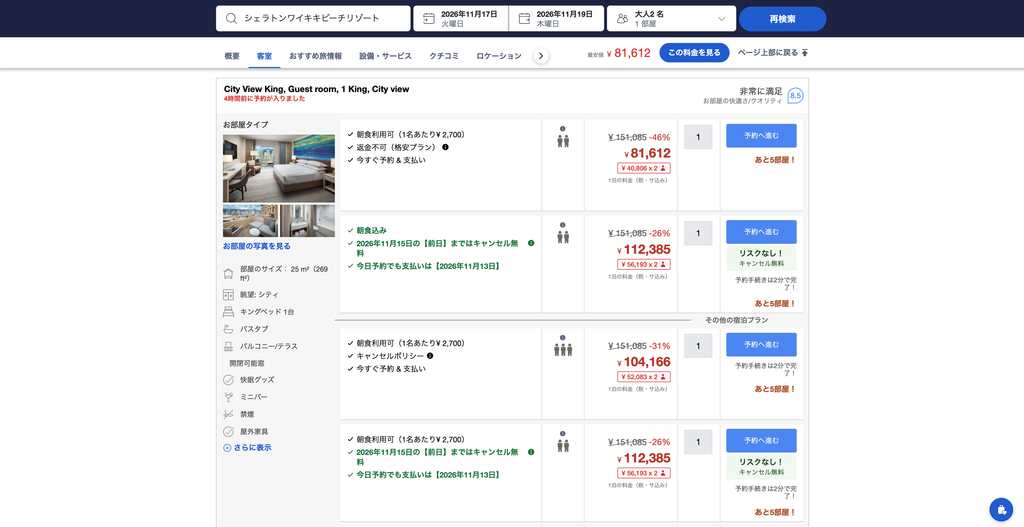Click the 再検索 button

[x=782, y=19]
